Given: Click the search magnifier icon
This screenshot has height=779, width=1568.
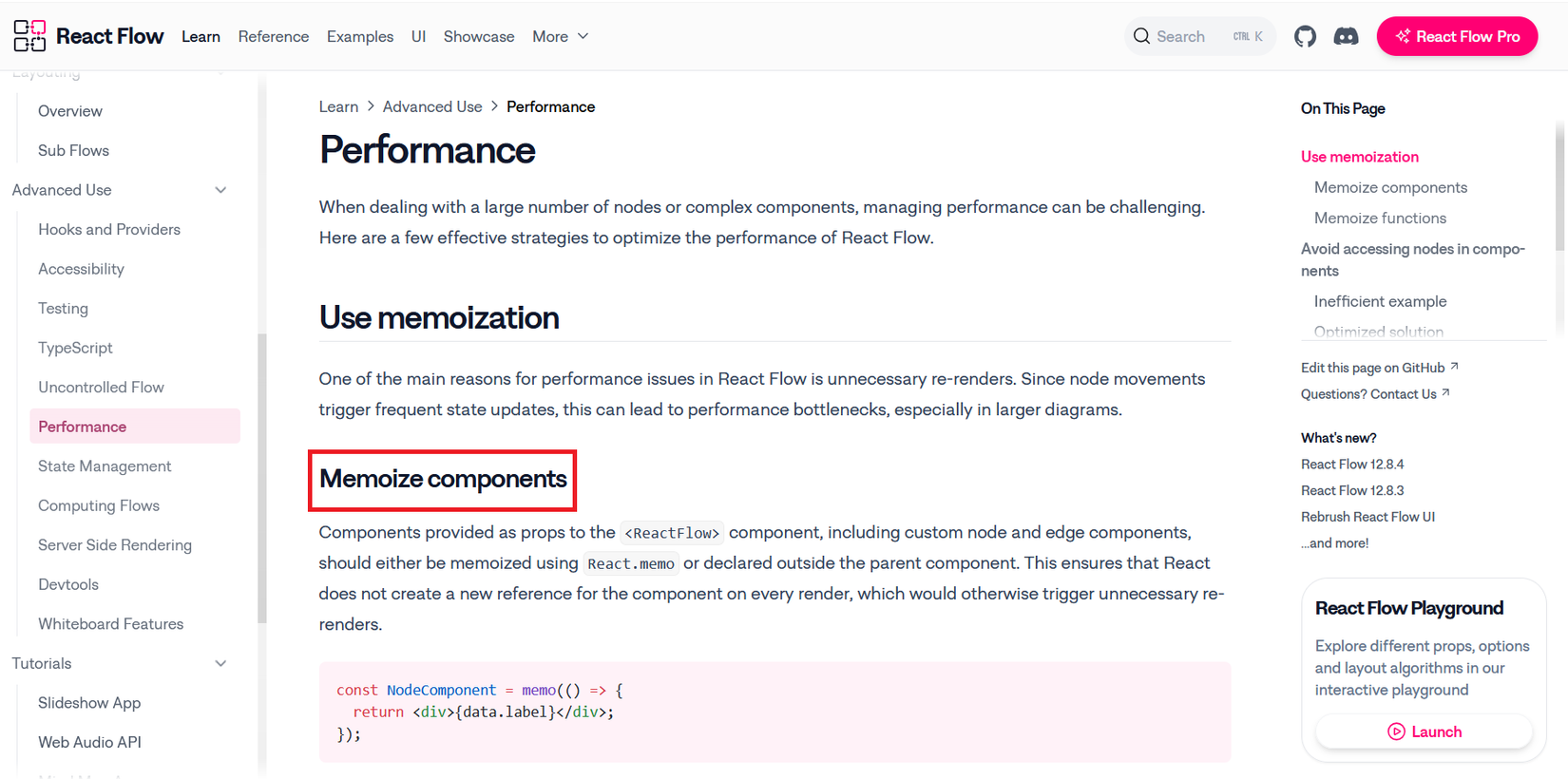Looking at the screenshot, I should (1141, 35).
